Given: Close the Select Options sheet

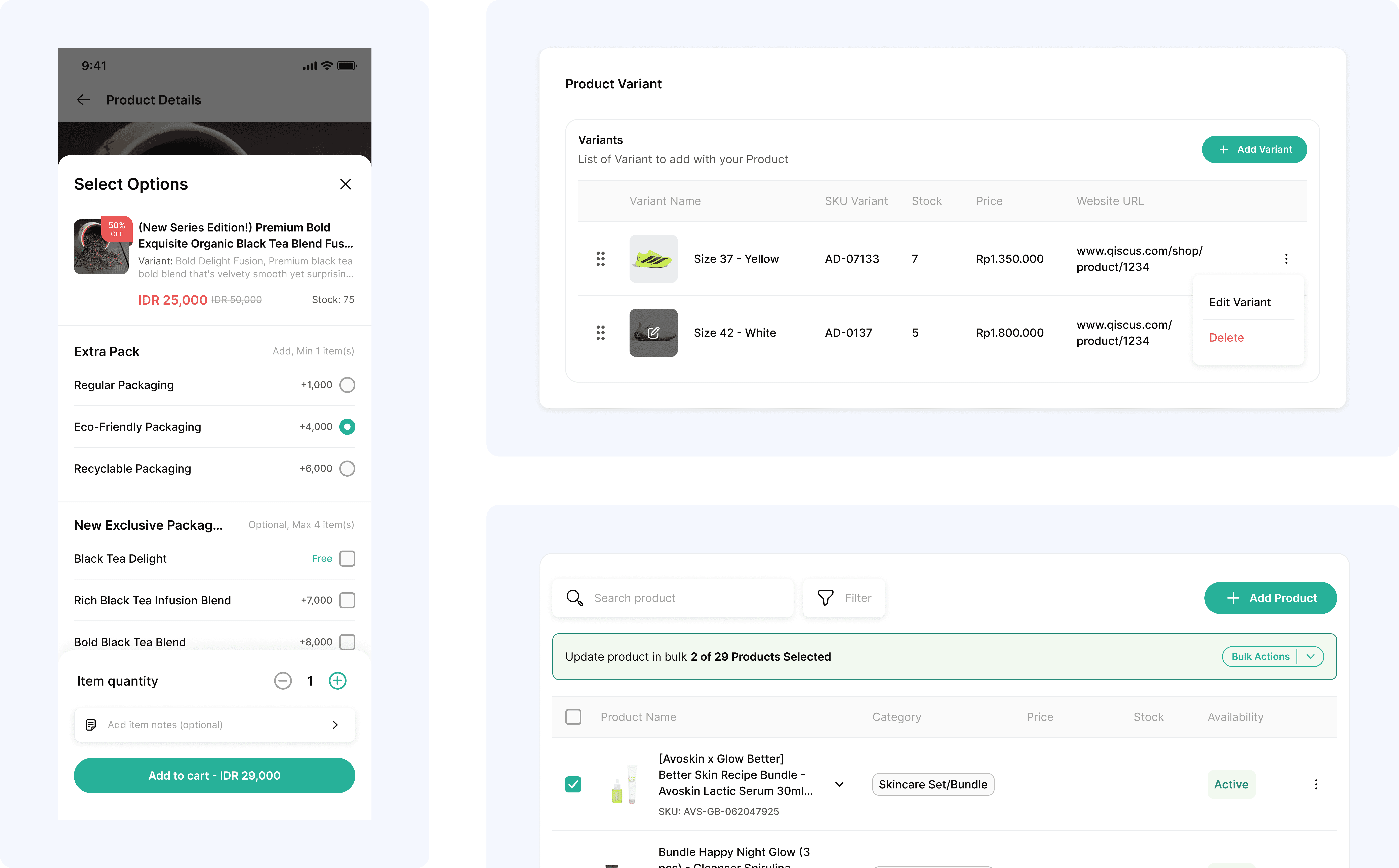Looking at the screenshot, I should click(x=345, y=184).
